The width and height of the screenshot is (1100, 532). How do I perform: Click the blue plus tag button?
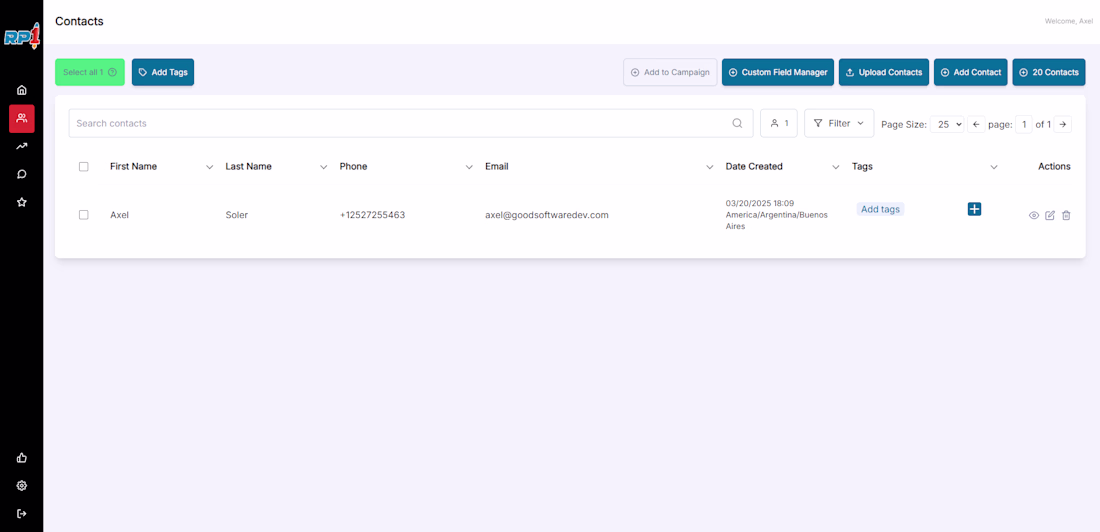pos(974,209)
